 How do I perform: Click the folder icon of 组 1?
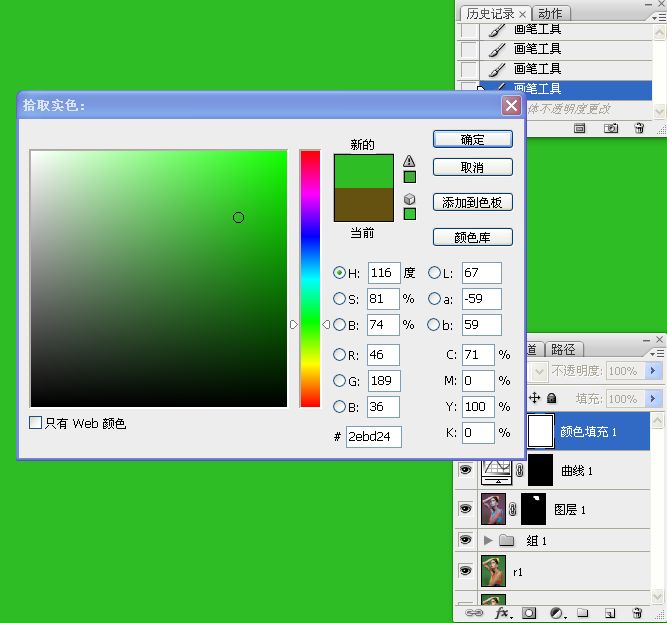[x=506, y=541]
